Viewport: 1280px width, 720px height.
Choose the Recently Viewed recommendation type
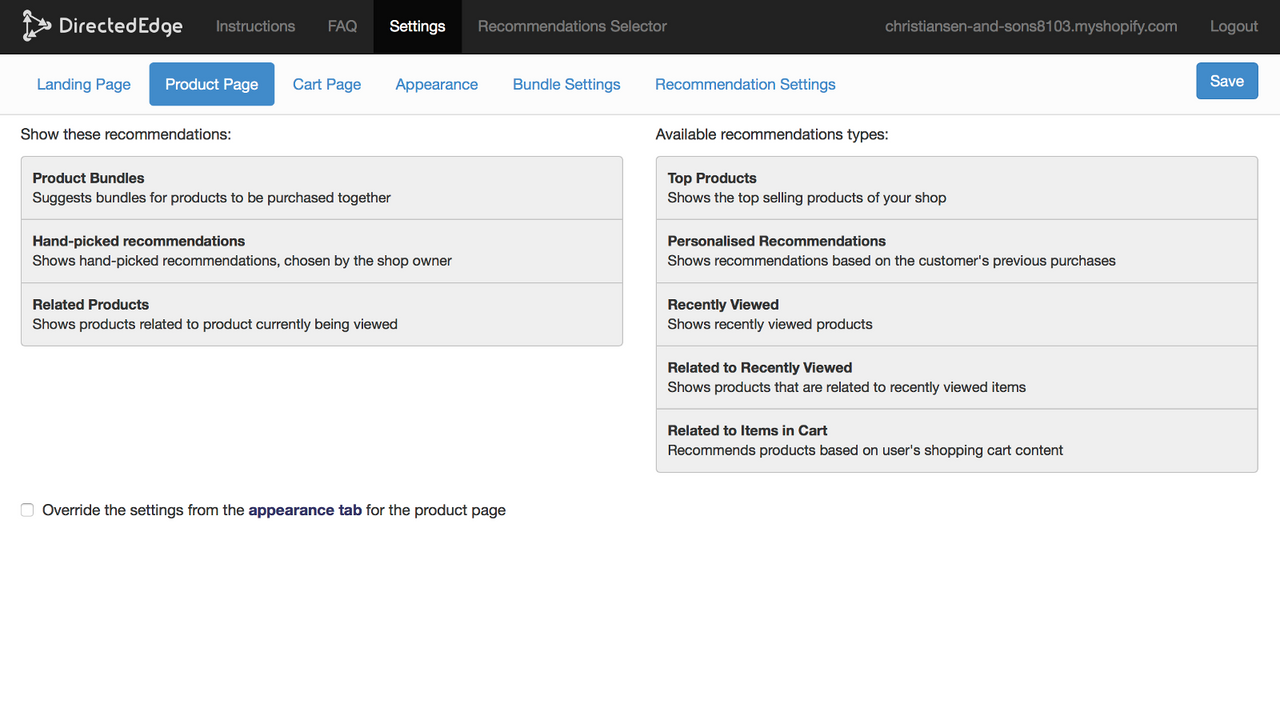pos(956,314)
